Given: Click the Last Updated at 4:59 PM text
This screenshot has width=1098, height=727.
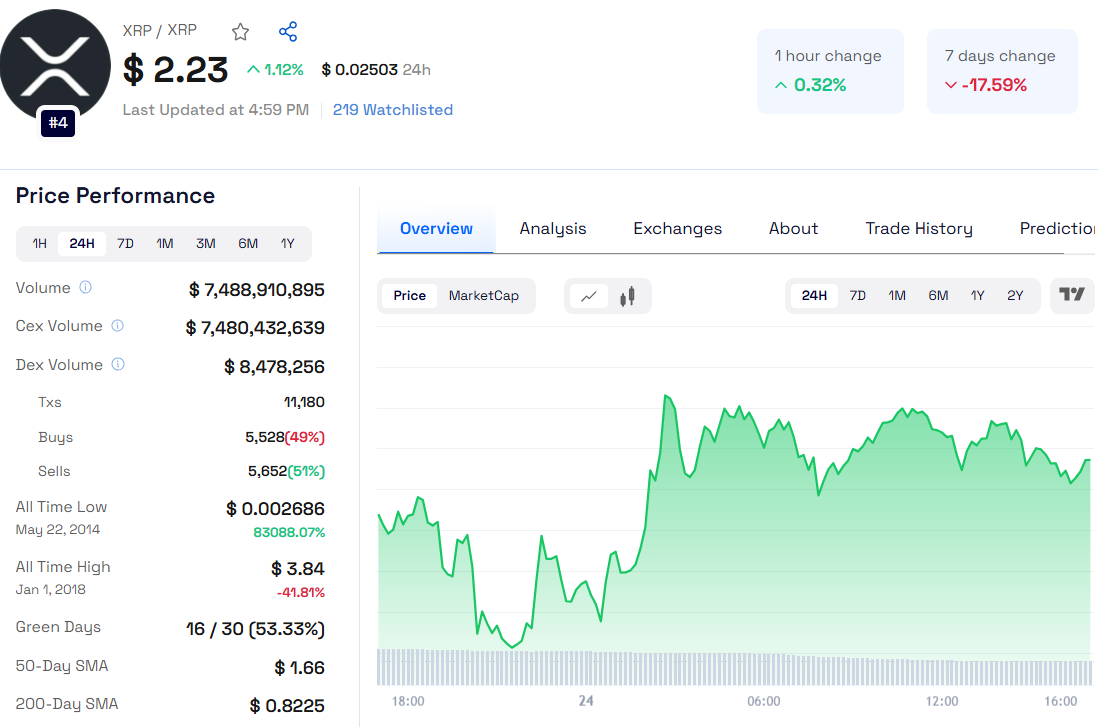Looking at the screenshot, I should point(216,110).
